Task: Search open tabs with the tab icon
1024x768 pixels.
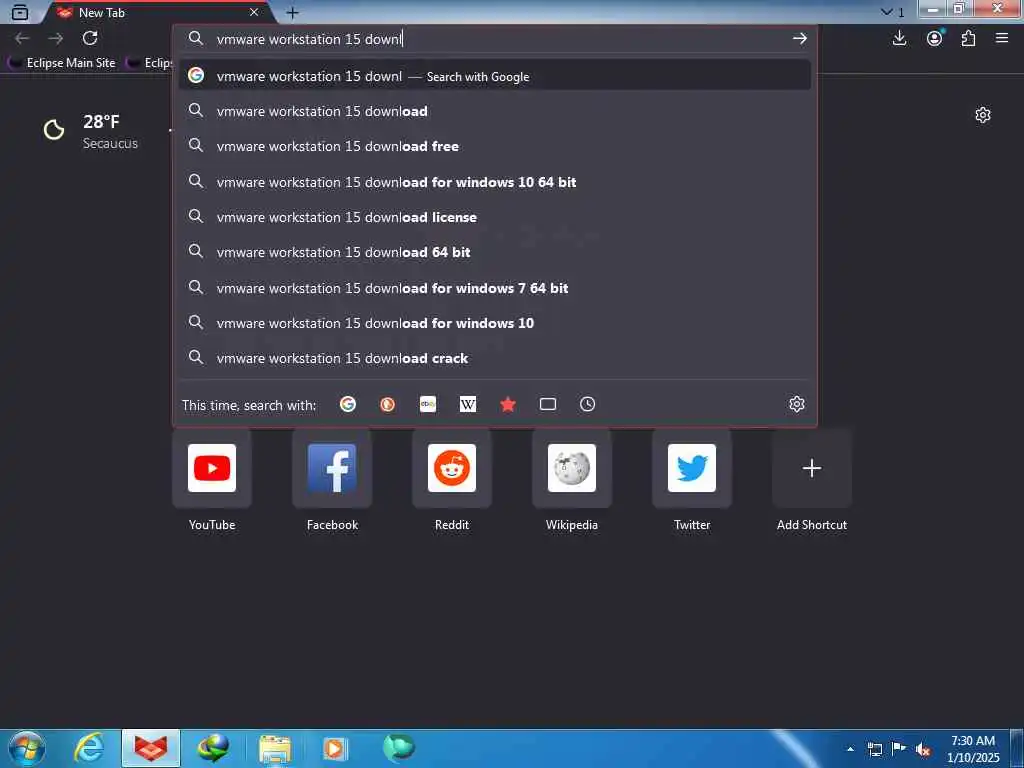Action: tap(548, 404)
